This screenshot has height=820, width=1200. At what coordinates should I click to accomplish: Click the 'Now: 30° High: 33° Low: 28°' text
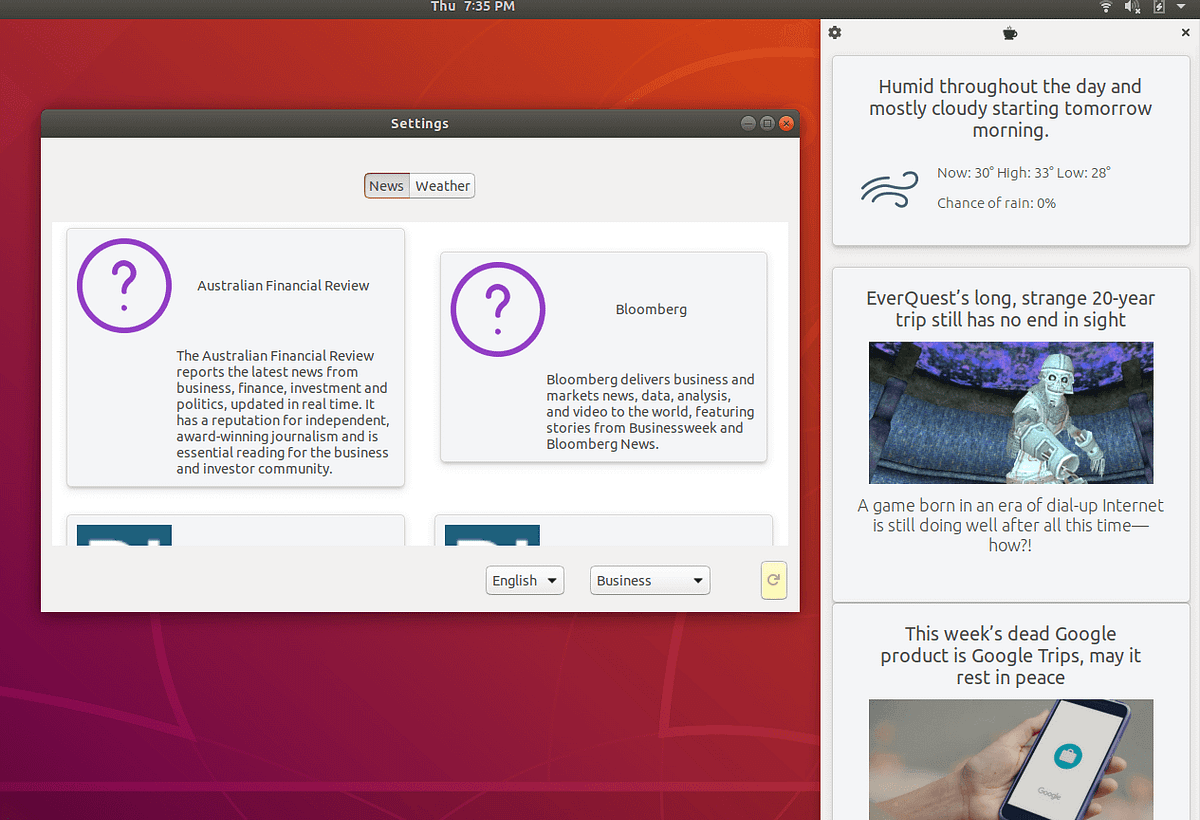pyautogui.click(x=1024, y=173)
